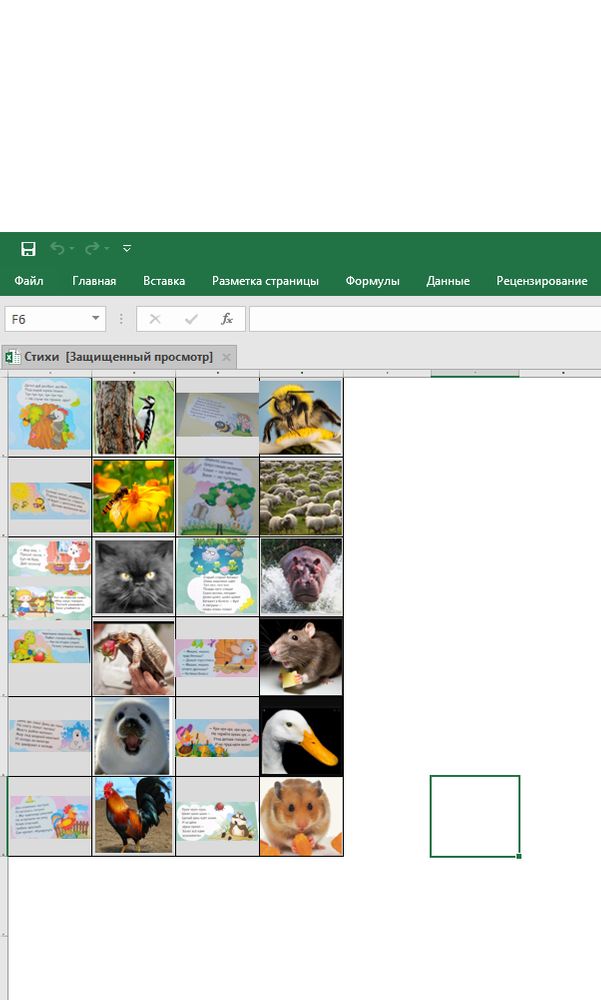Image resolution: width=601 pixels, height=1000 pixels.
Task: Close the Стихи document tab
Action: (227, 357)
